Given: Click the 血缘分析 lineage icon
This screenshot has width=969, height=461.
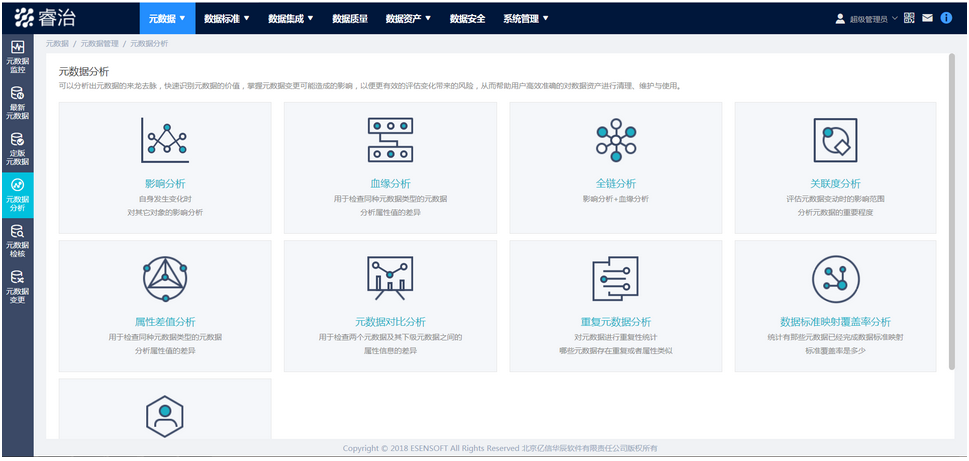Looking at the screenshot, I should pos(390,140).
